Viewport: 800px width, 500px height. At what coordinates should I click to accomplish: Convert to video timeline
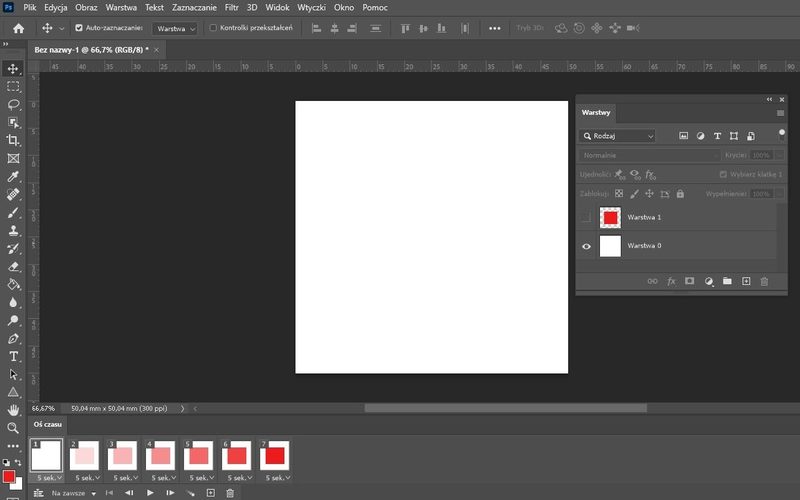coord(38,493)
